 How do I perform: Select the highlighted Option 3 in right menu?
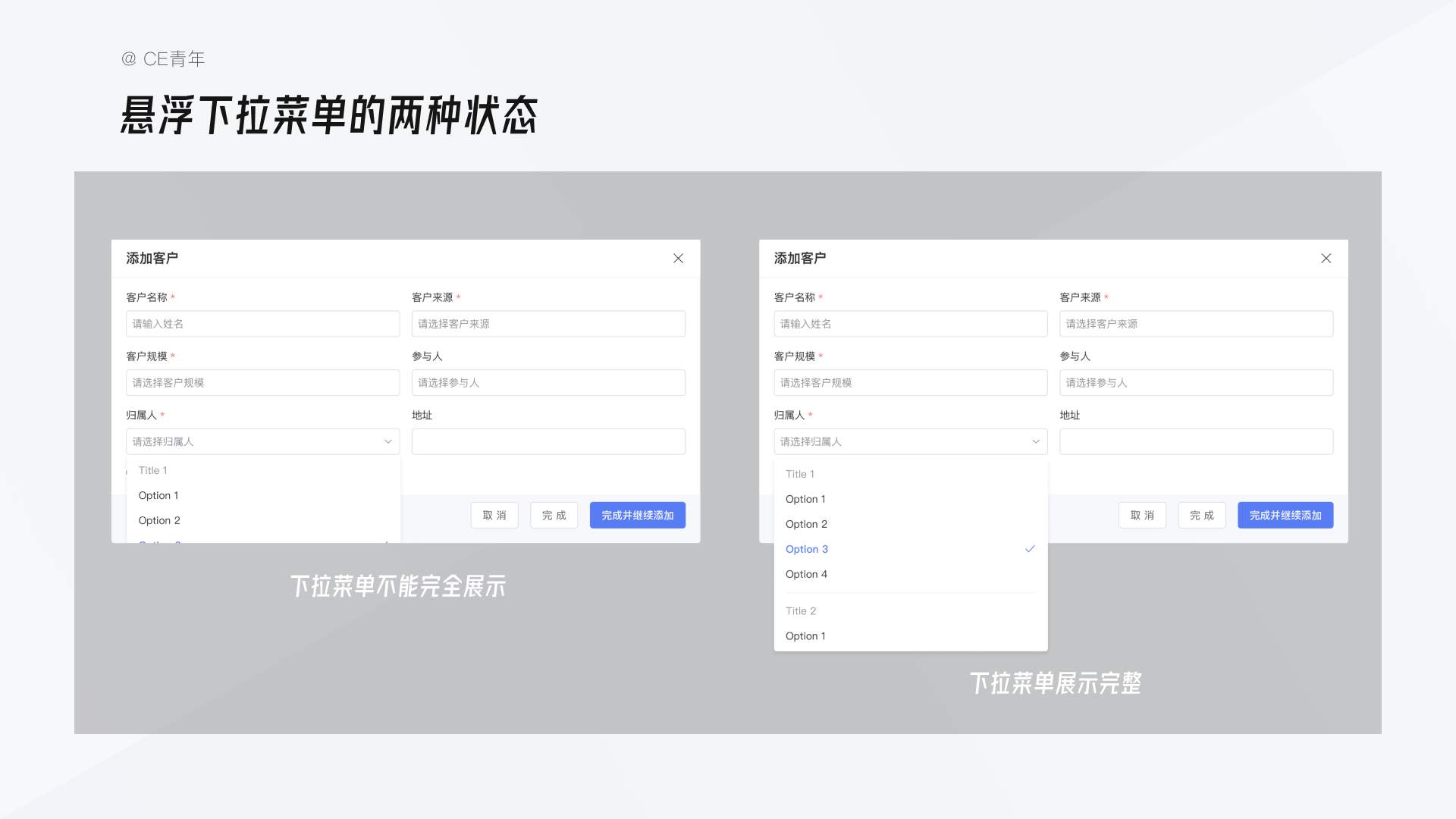point(806,548)
